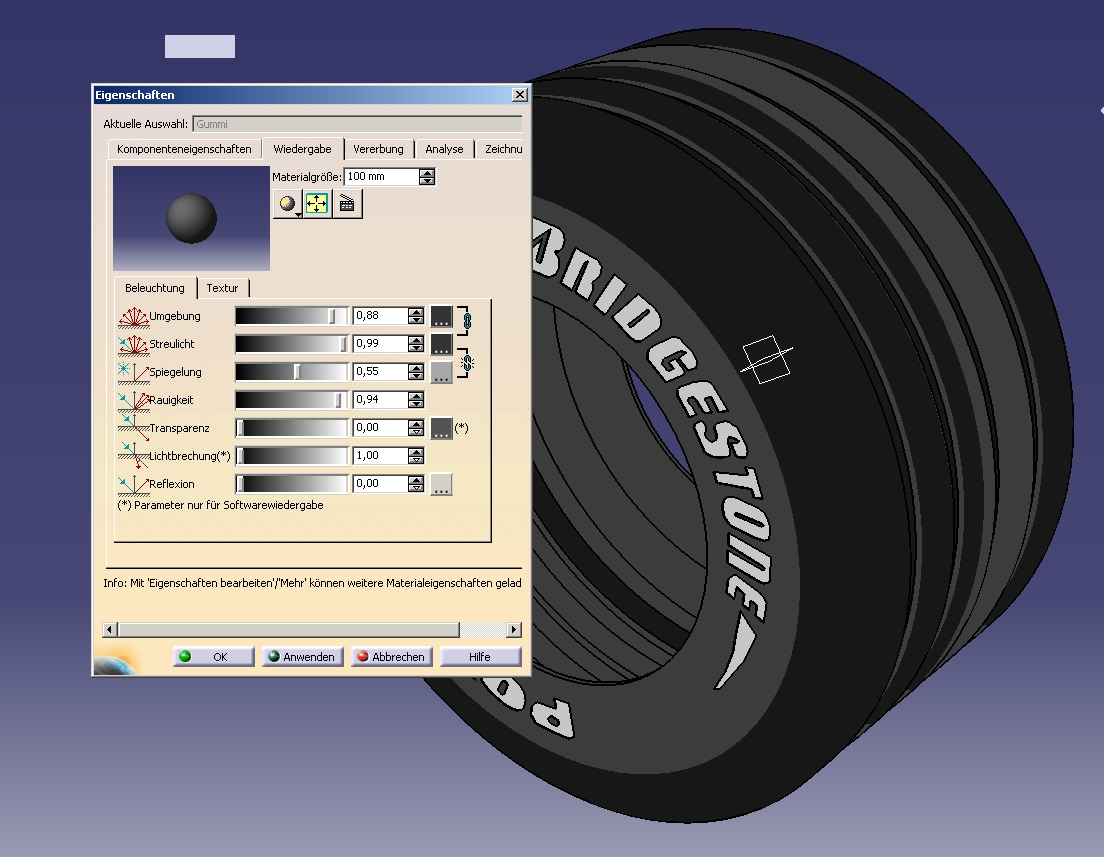Switch to the Textur sub-tab
1104x857 pixels.
click(222, 287)
